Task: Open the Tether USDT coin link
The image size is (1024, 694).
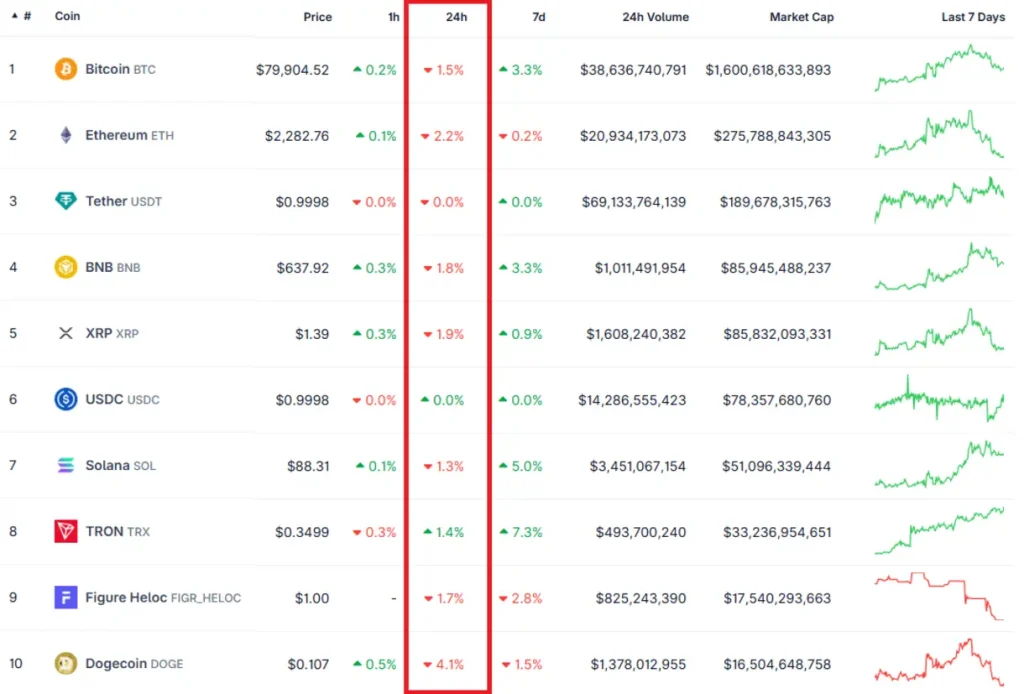Action: [x=123, y=201]
